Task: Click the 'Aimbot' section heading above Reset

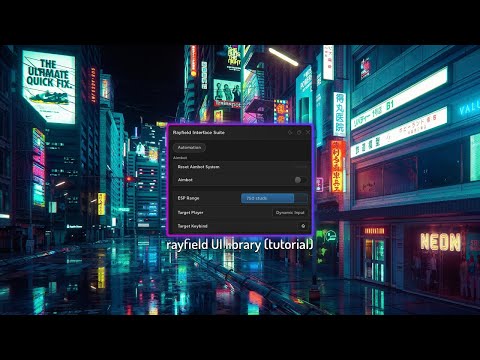Action: [180, 158]
